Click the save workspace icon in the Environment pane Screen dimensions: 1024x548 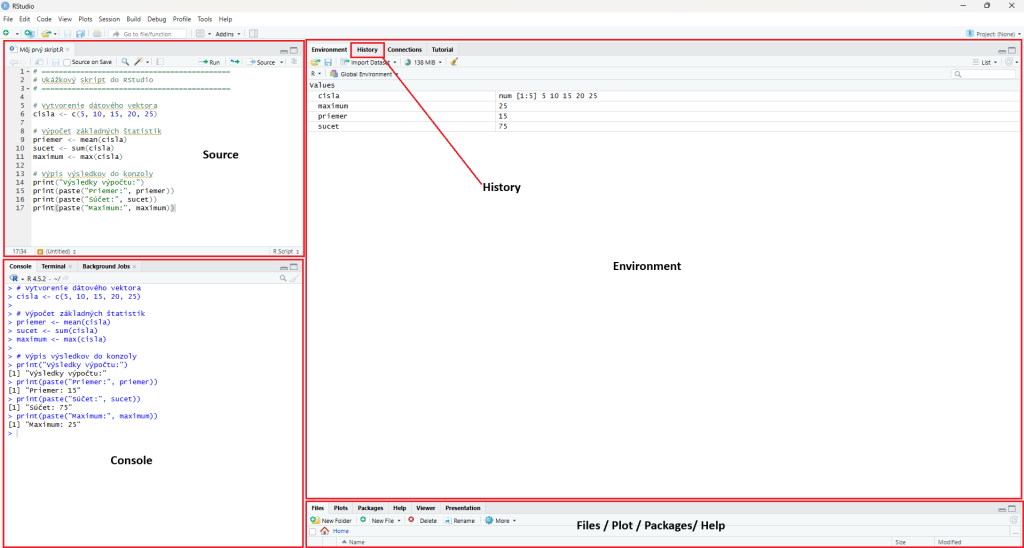click(x=328, y=62)
